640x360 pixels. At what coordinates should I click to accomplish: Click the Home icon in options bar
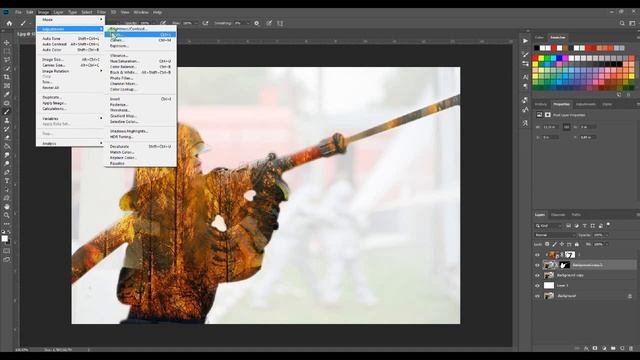point(9,23)
